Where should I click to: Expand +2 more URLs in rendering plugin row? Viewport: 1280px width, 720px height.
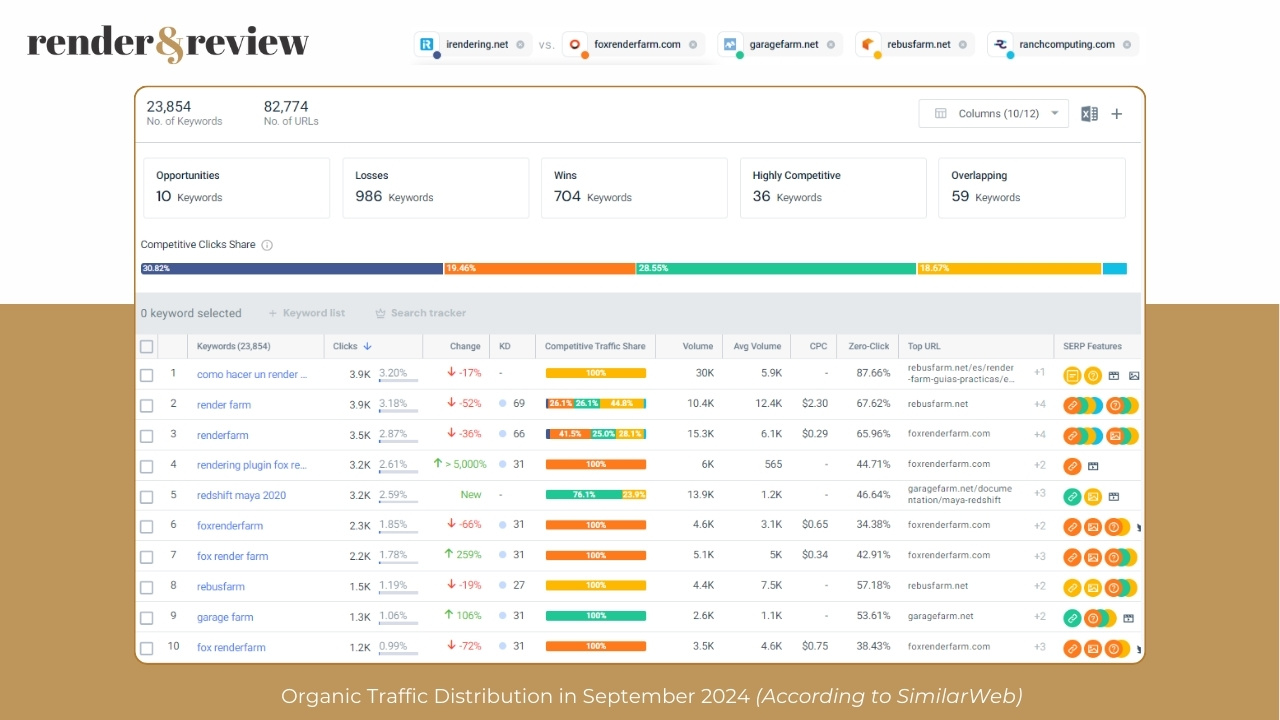click(1039, 465)
